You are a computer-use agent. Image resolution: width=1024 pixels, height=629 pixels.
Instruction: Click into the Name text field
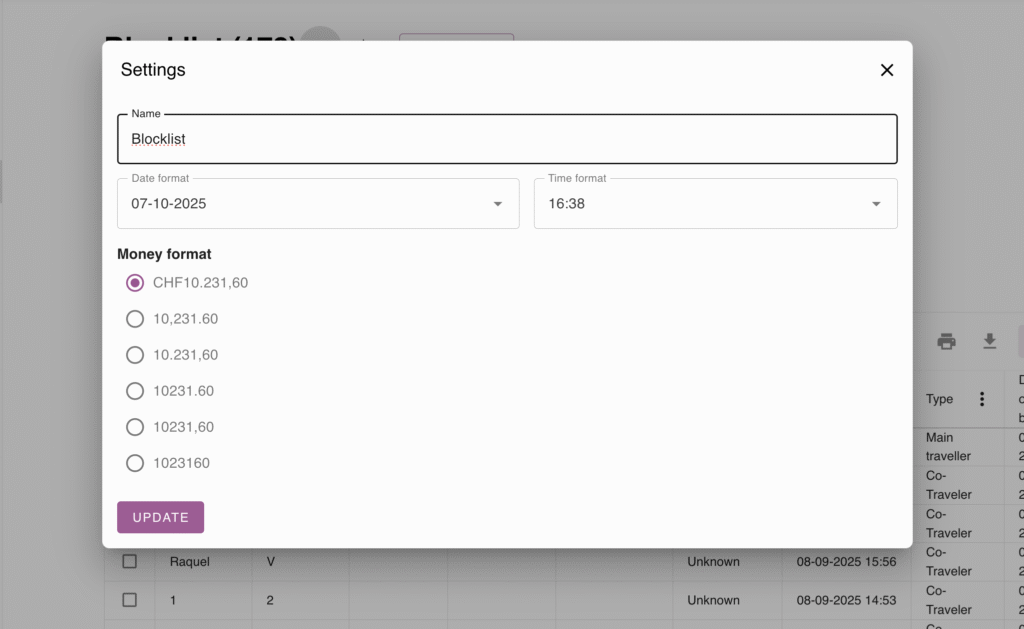(x=507, y=139)
